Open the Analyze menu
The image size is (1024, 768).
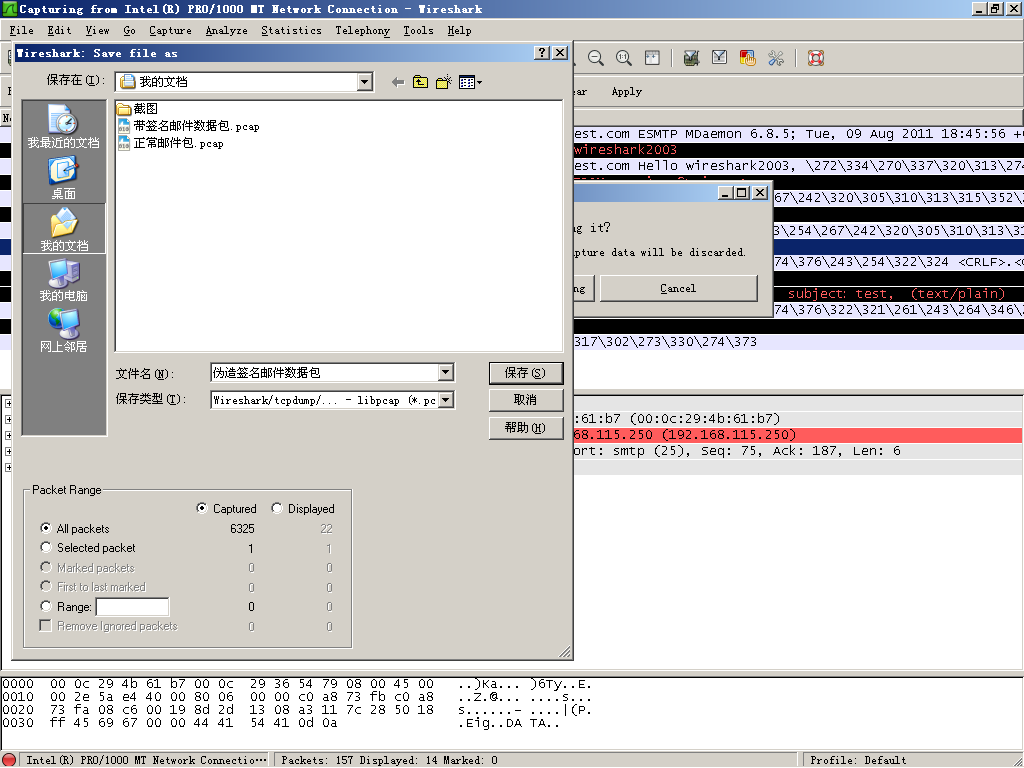click(227, 31)
